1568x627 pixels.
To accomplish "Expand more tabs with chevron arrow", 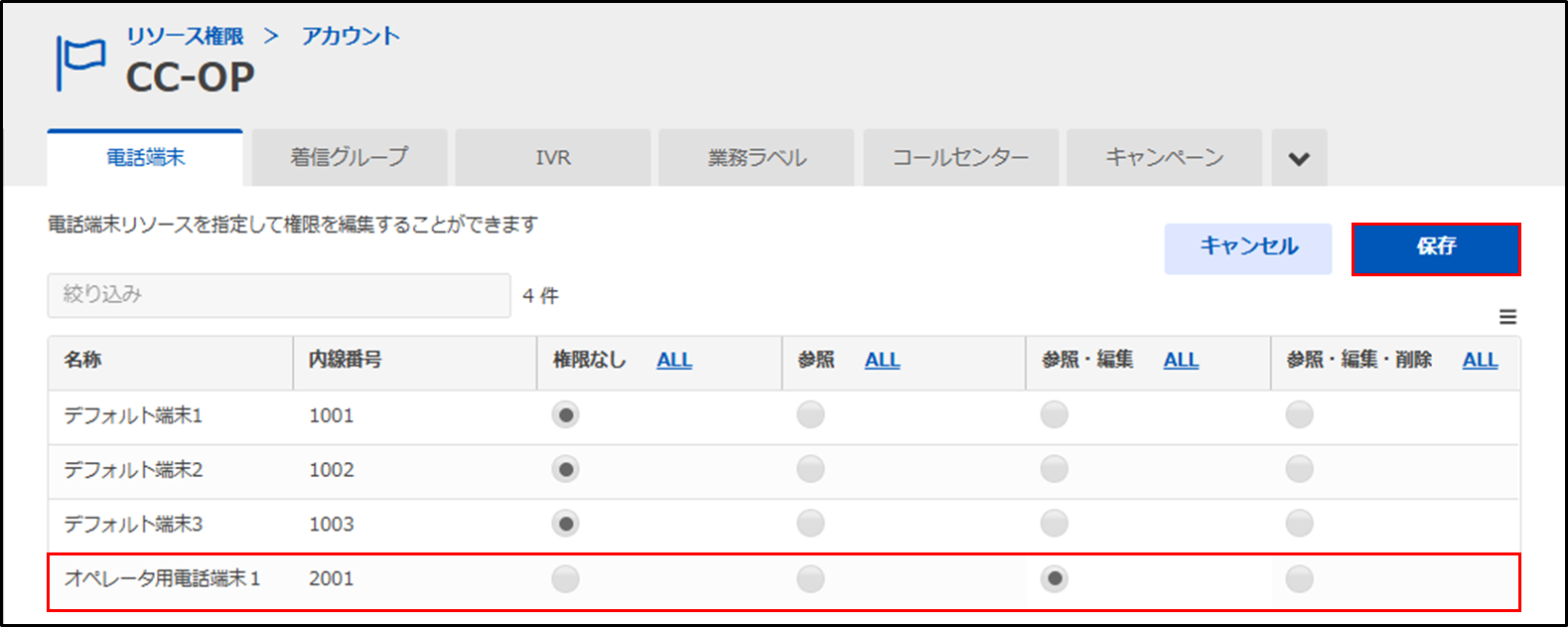I will click(1299, 159).
